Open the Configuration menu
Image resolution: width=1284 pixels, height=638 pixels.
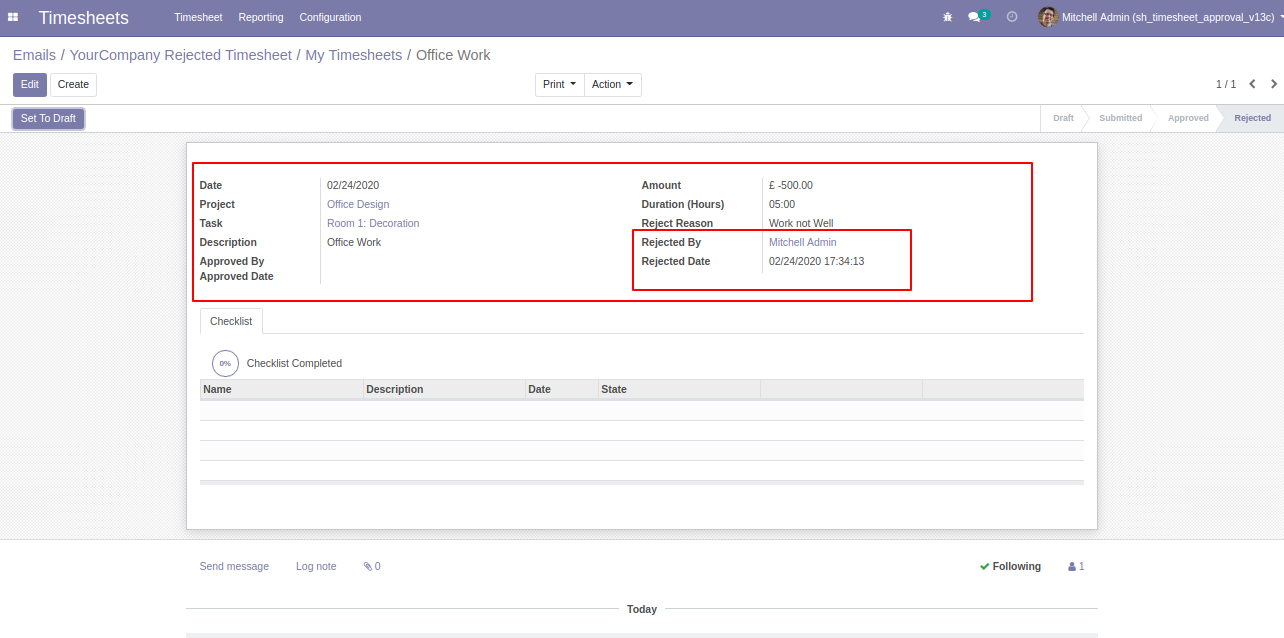pos(331,17)
